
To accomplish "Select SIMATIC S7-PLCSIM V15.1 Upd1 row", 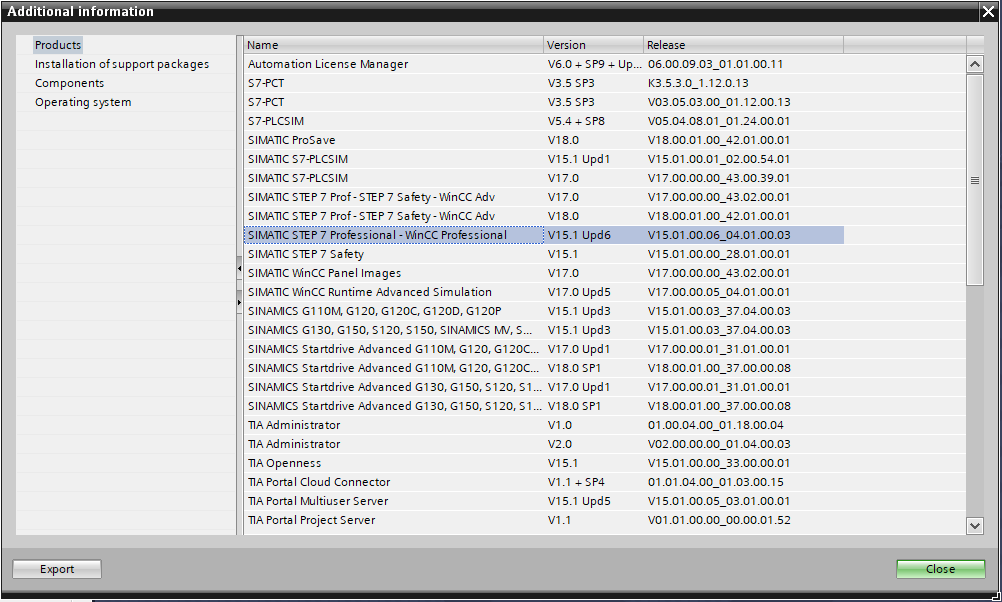I will tap(544, 159).
